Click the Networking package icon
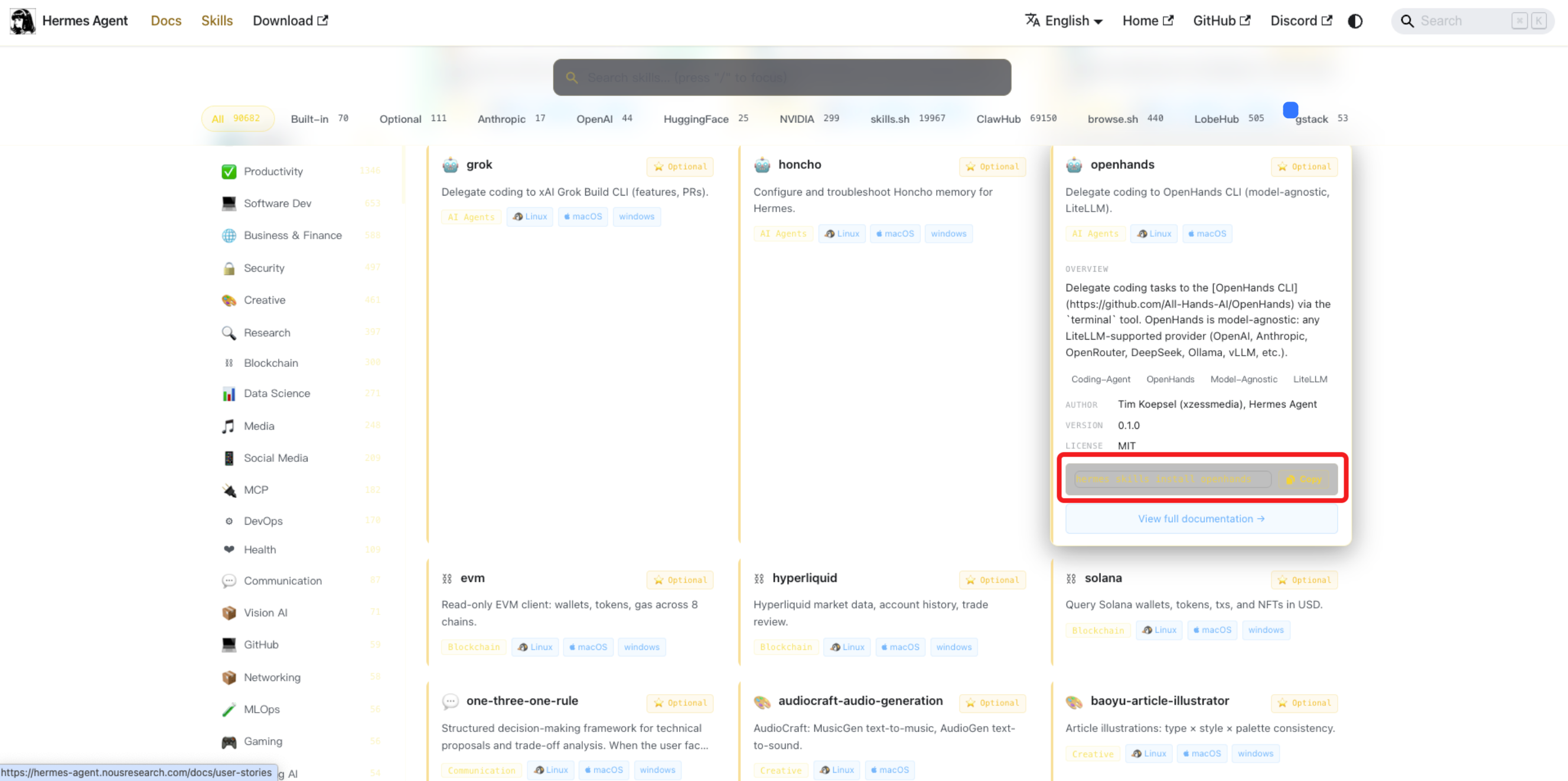 (x=229, y=678)
